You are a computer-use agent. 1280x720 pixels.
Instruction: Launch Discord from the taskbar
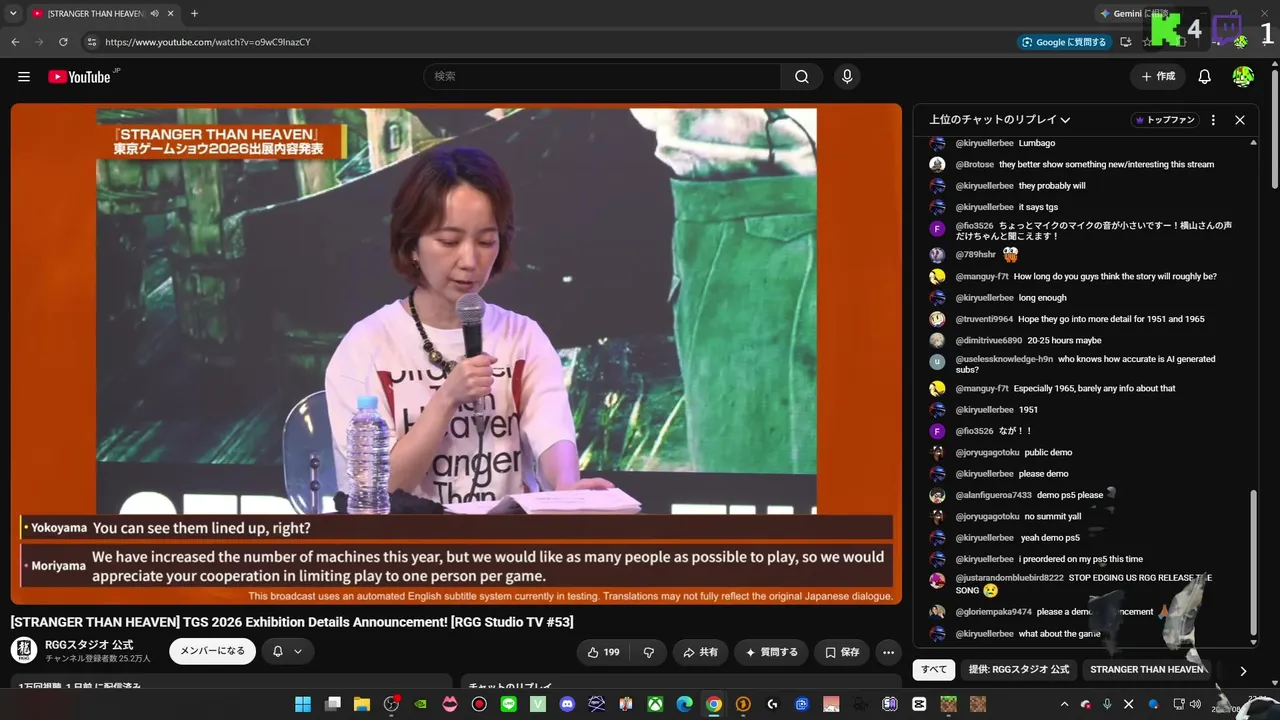(568, 704)
